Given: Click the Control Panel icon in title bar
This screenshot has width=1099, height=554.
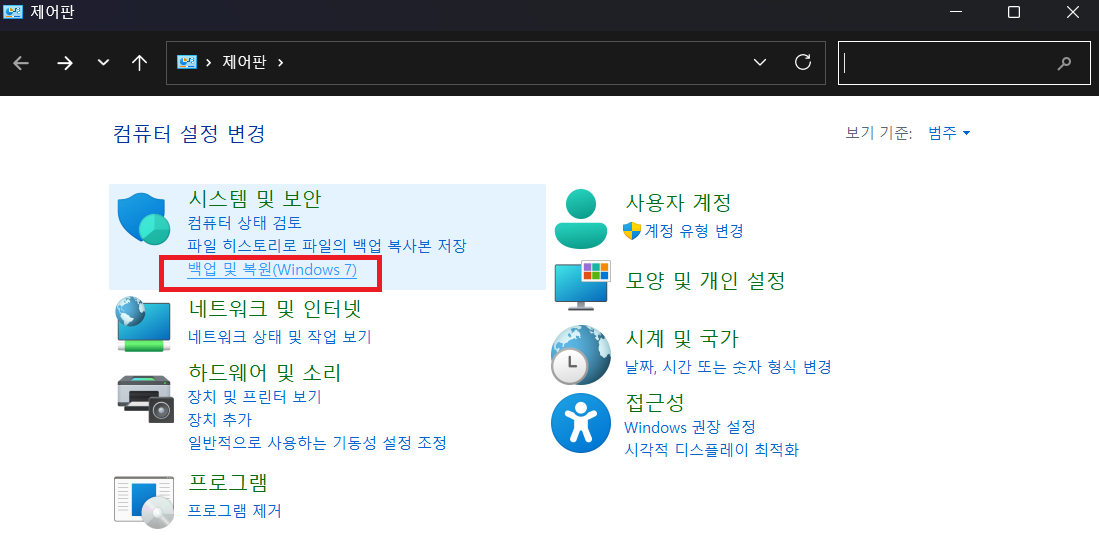Looking at the screenshot, I should [13, 12].
